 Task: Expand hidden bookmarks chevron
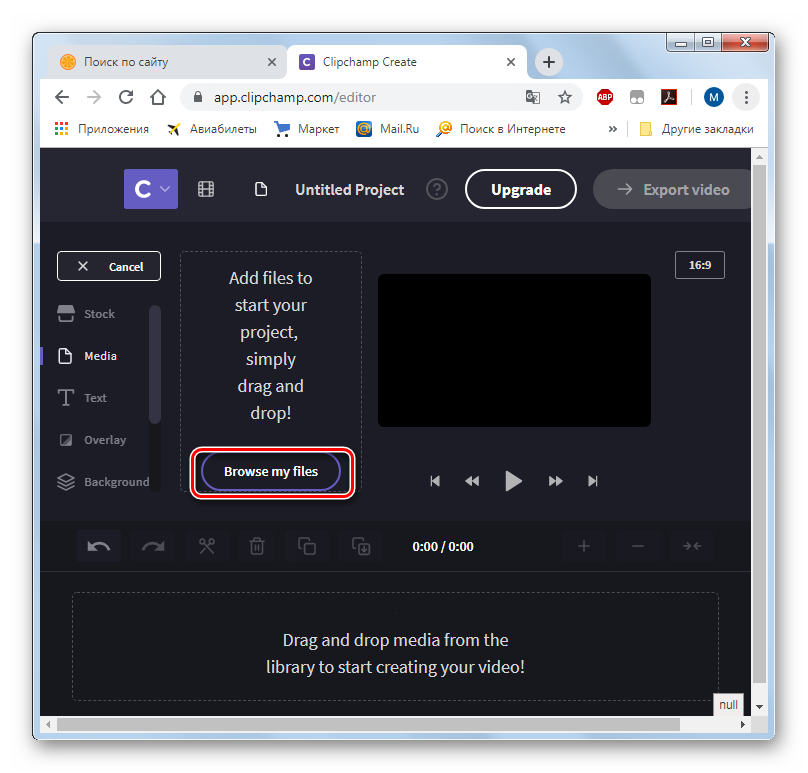coord(612,129)
